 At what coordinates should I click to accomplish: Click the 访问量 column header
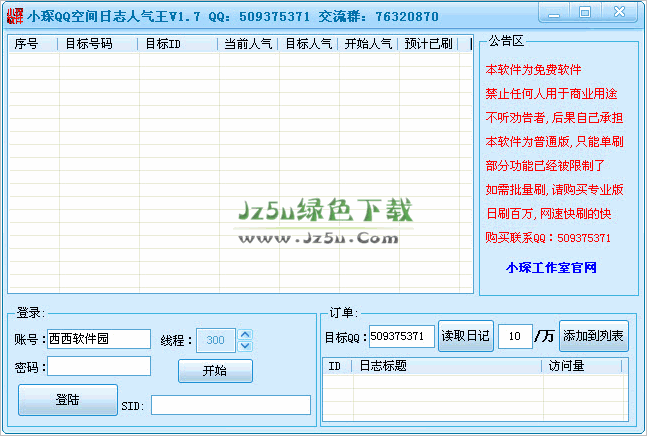tap(582, 366)
